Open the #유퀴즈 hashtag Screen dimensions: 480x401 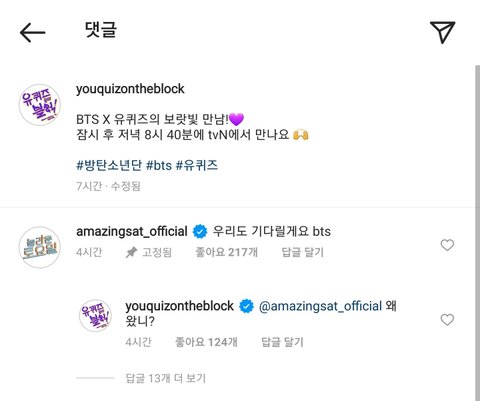197,165
